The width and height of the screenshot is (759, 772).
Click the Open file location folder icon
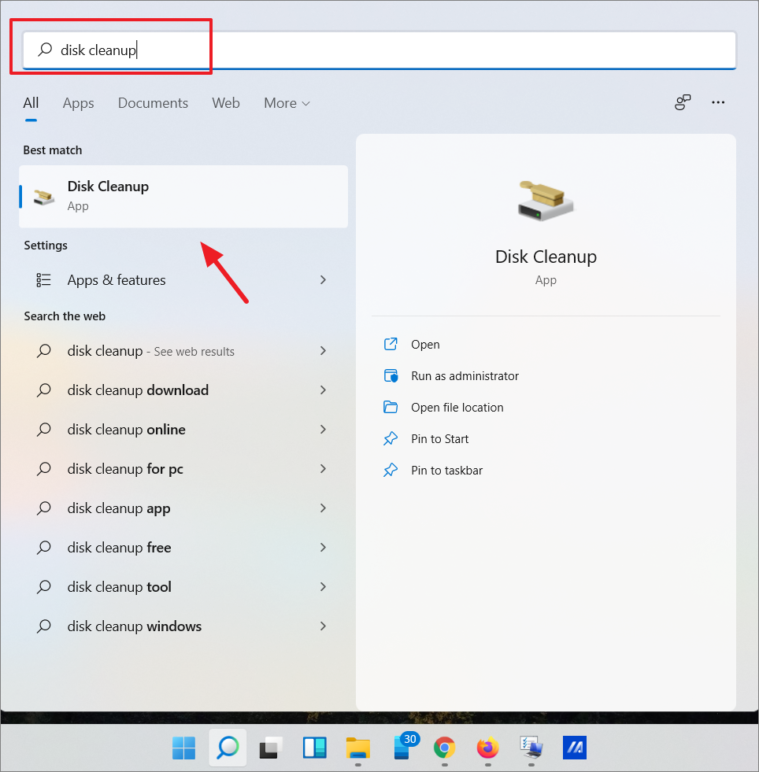[x=390, y=407]
